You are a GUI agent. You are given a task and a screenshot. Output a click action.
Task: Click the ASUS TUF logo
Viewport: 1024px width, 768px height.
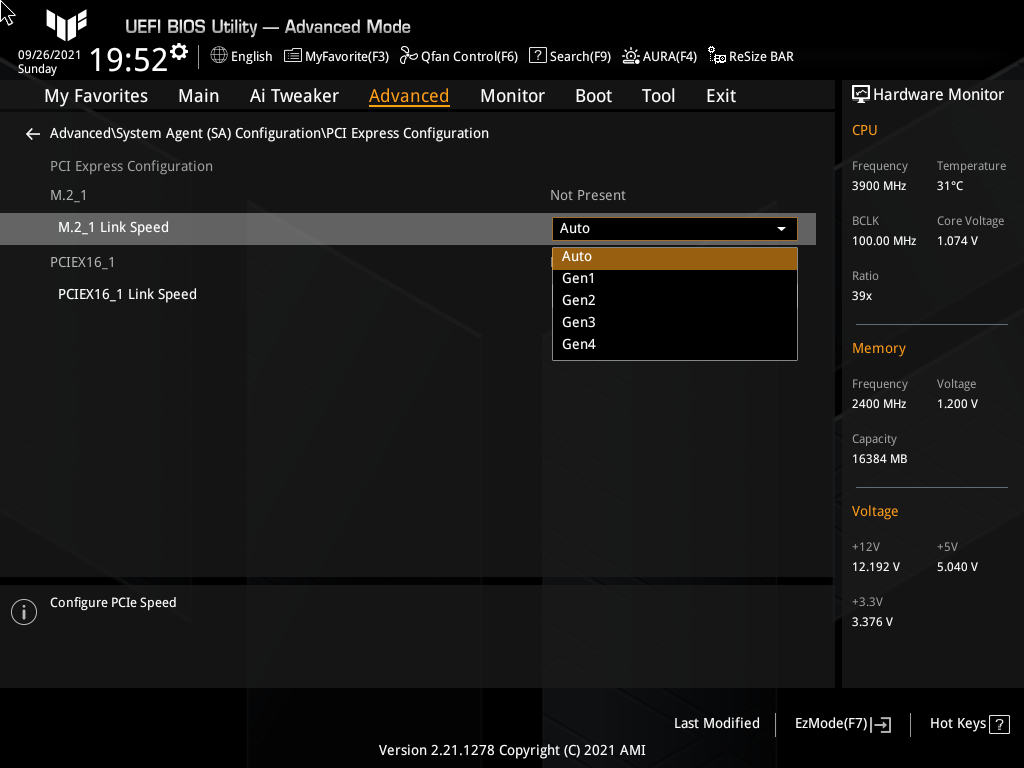point(66,27)
